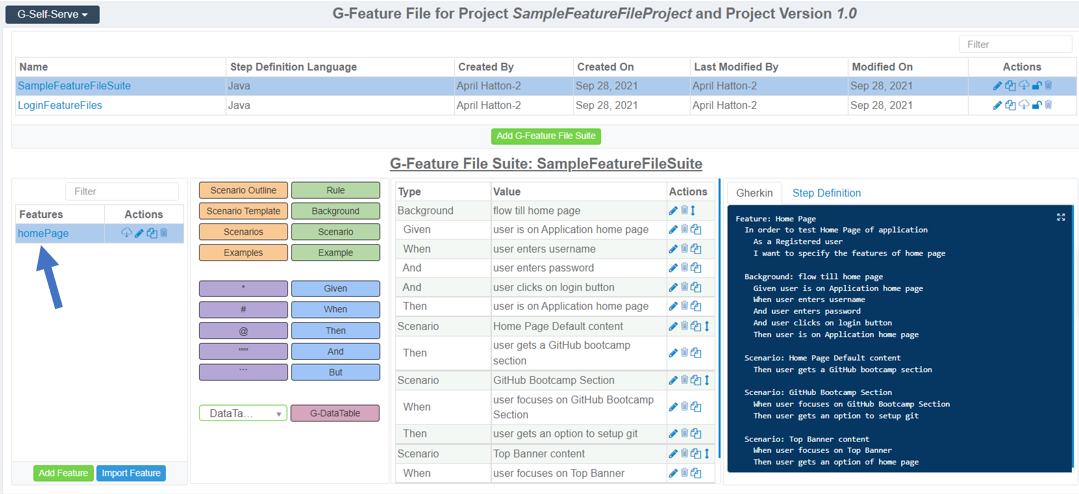Image resolution: width=1079 pixels, height=494 pixels.
Task: Delete the homePage feature
Action: pyautogui.click(x=164, y=233)
